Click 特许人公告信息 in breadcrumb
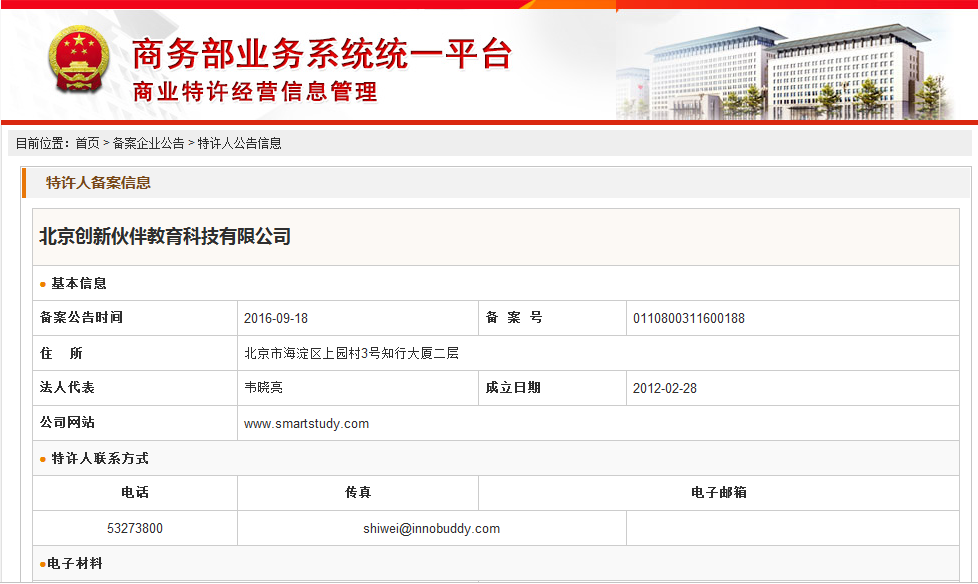The height and width of the screenshot is (584, 978). tap(239, 143)
